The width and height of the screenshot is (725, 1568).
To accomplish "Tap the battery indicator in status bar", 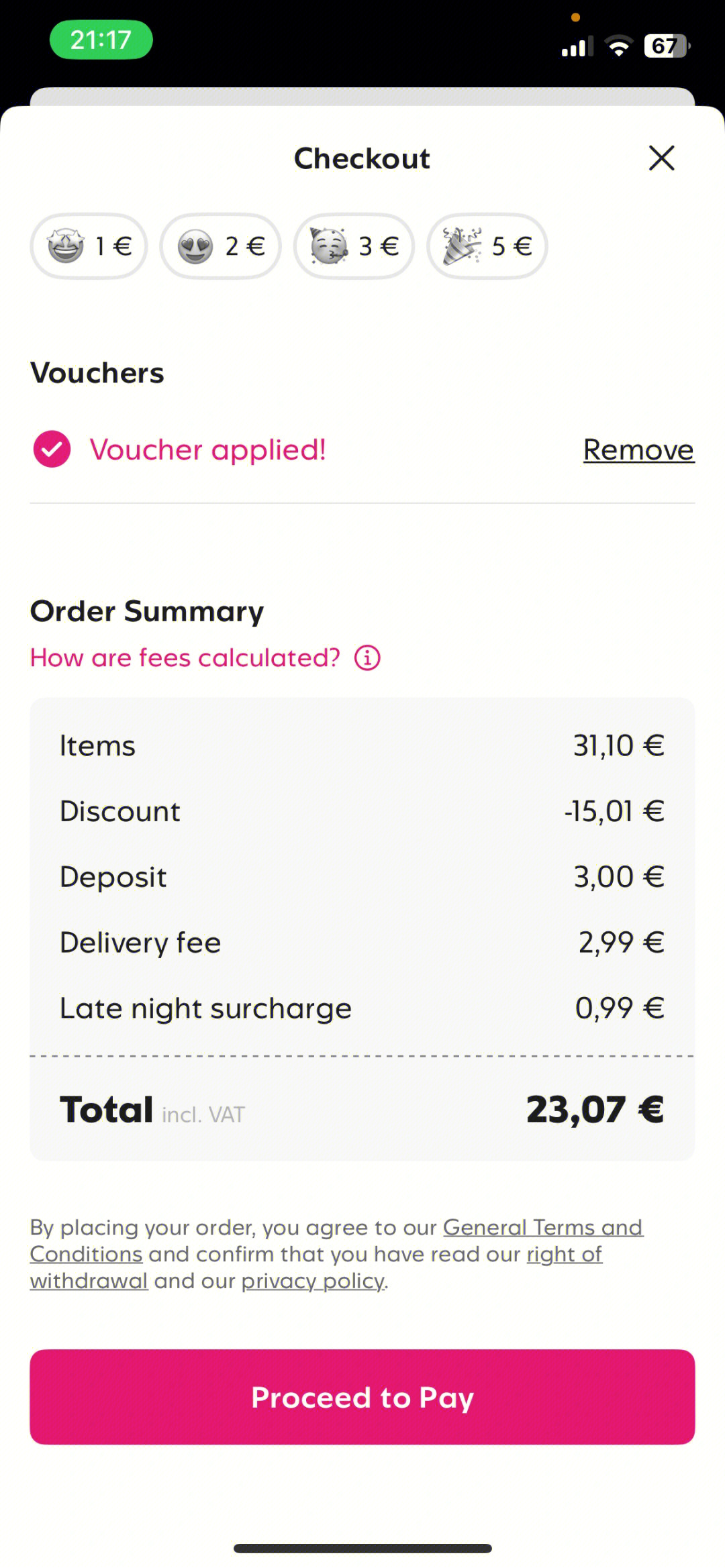I will click(x=667, y=46).
